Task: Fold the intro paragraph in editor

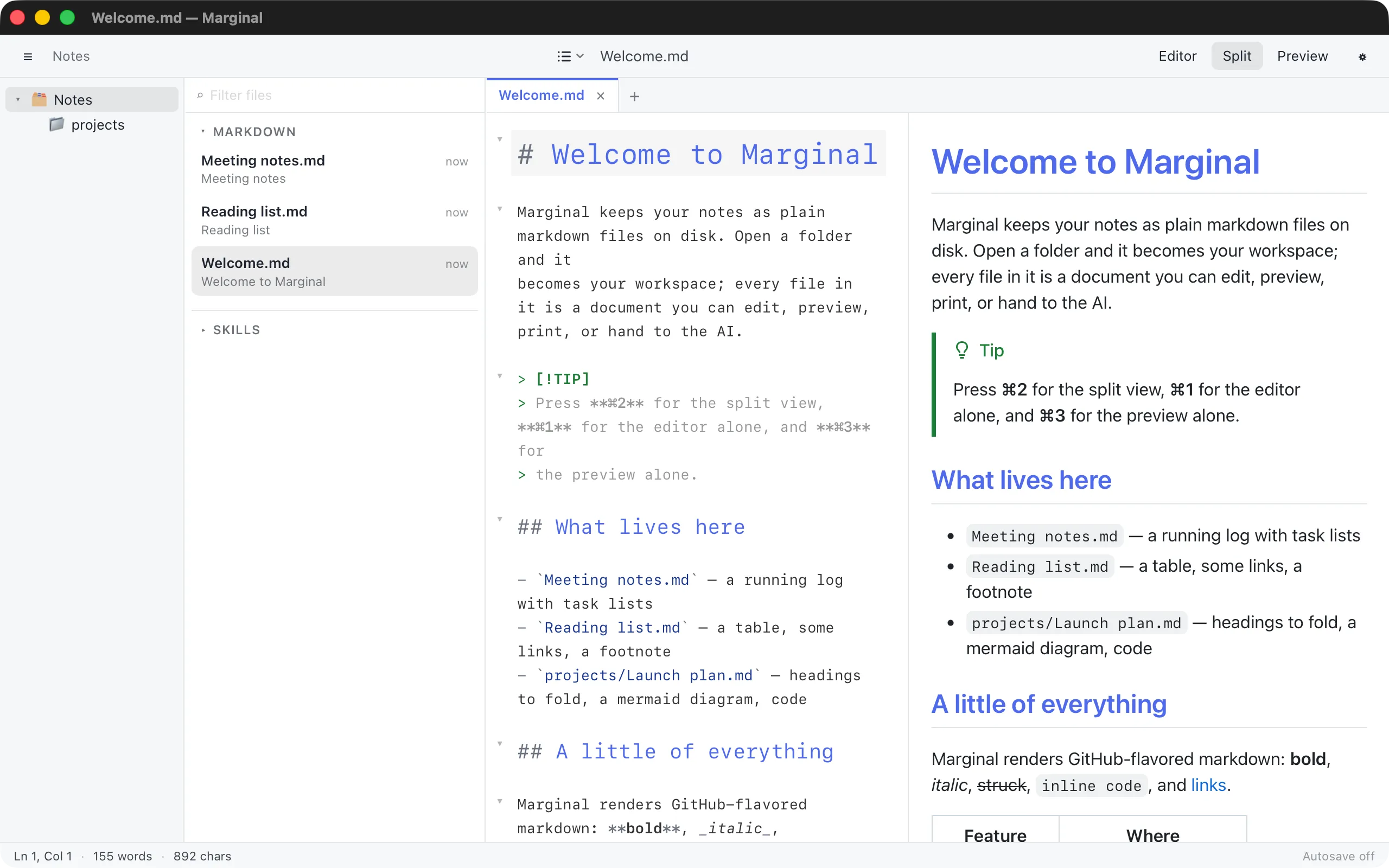Action: tap(500, 209)
